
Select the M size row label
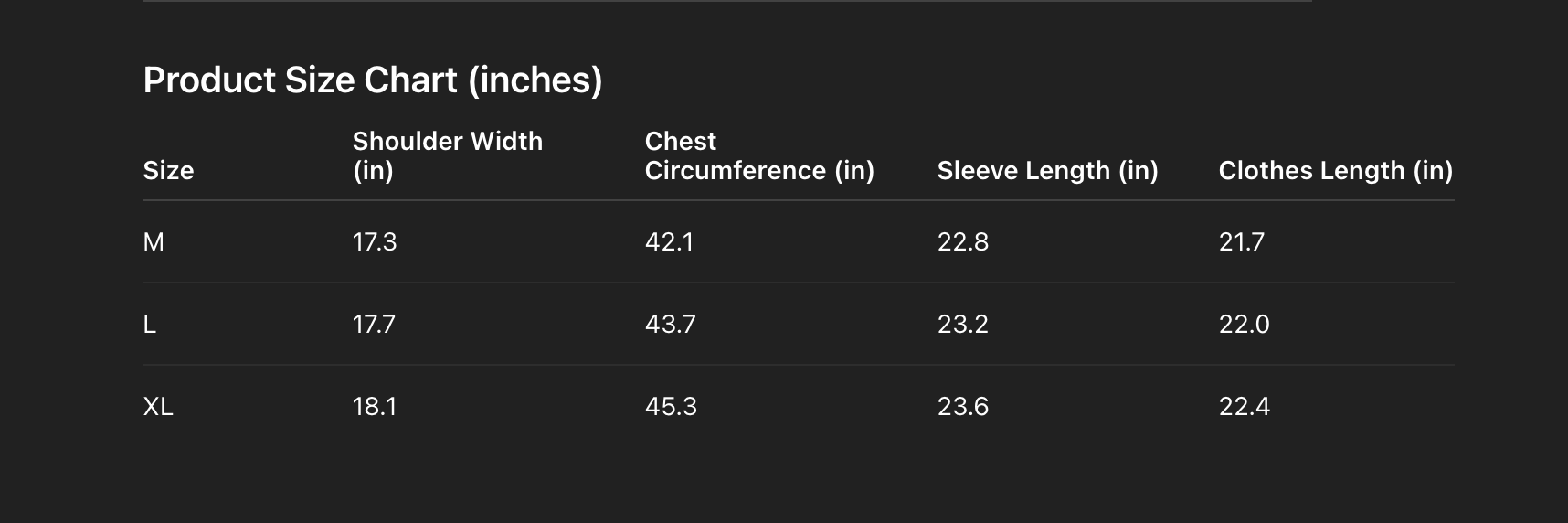coord(154,242)
